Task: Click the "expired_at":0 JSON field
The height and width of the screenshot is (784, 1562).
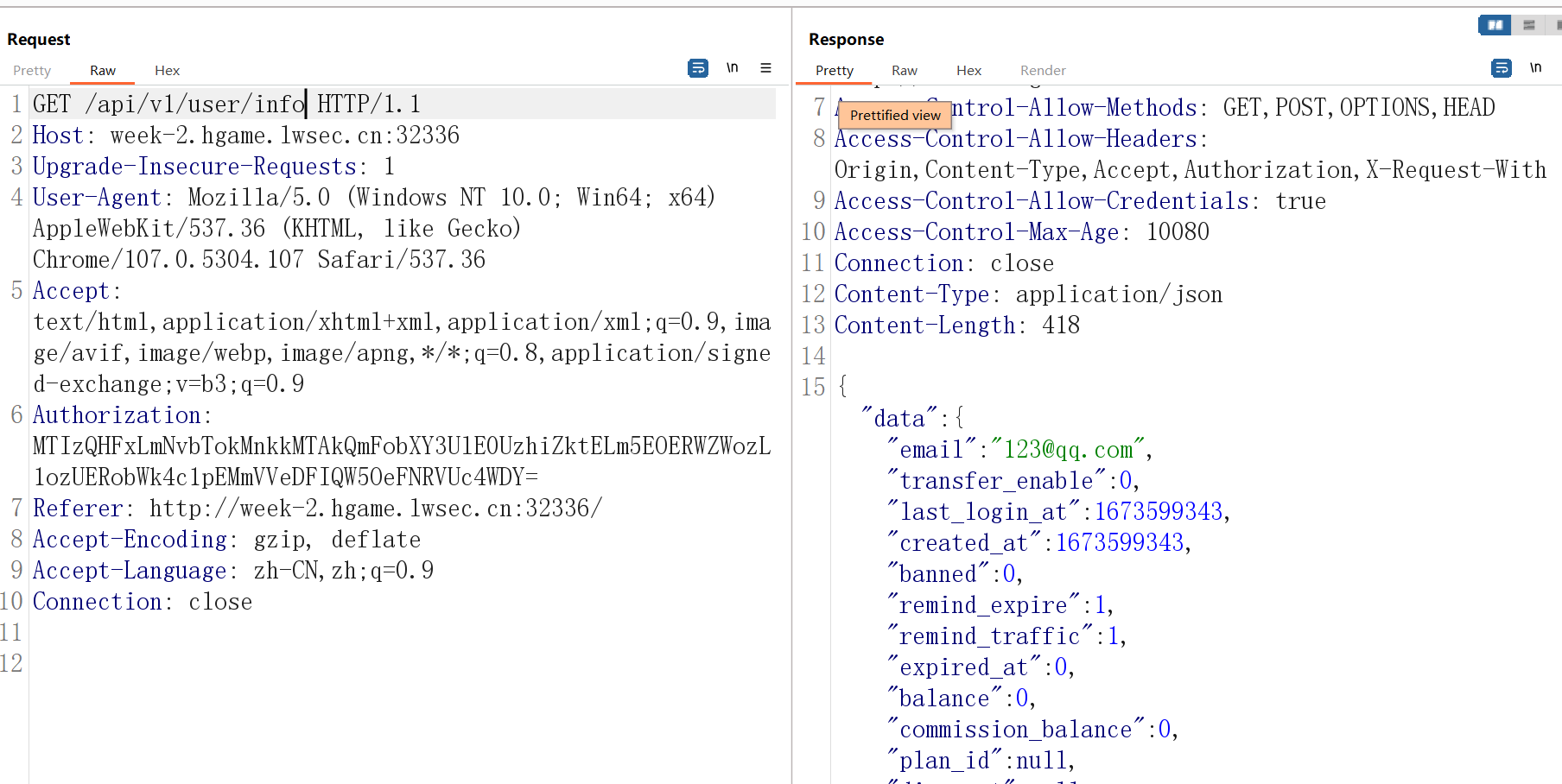Action: [977, 667]
